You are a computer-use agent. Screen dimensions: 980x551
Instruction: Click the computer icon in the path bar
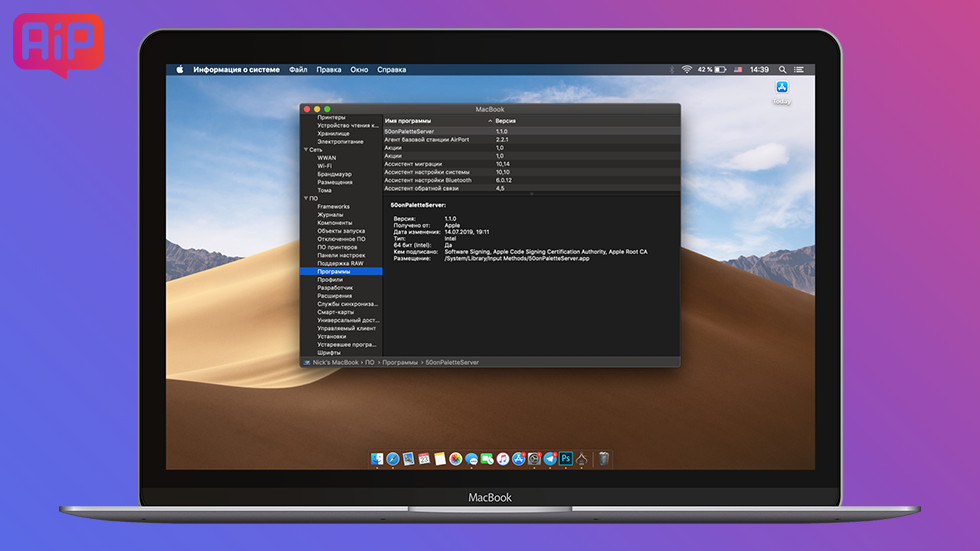tap(307, 362)
